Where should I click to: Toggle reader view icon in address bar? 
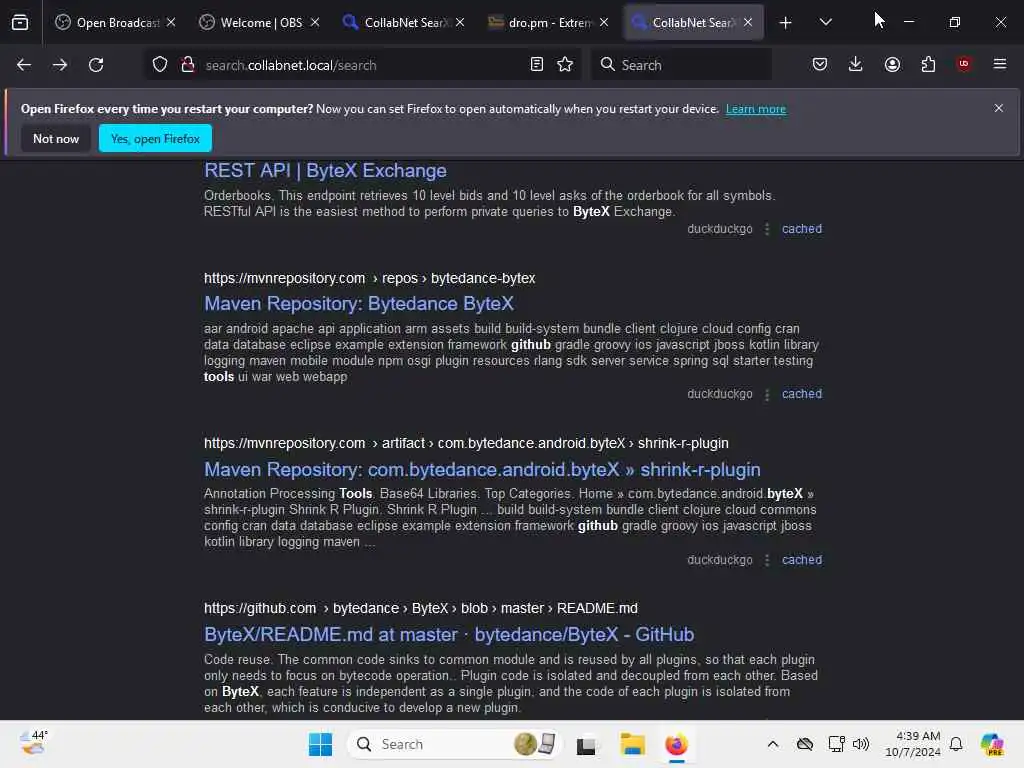(x=537, y=65)
